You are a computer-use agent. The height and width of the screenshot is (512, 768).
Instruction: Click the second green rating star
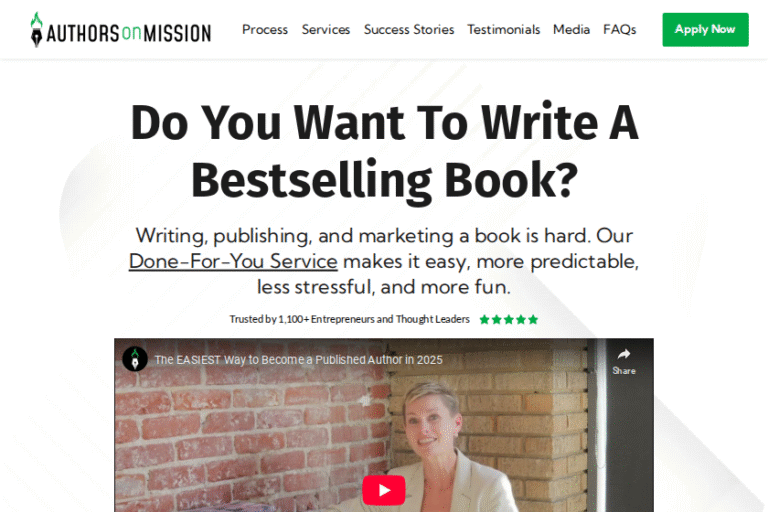[496, 319]
